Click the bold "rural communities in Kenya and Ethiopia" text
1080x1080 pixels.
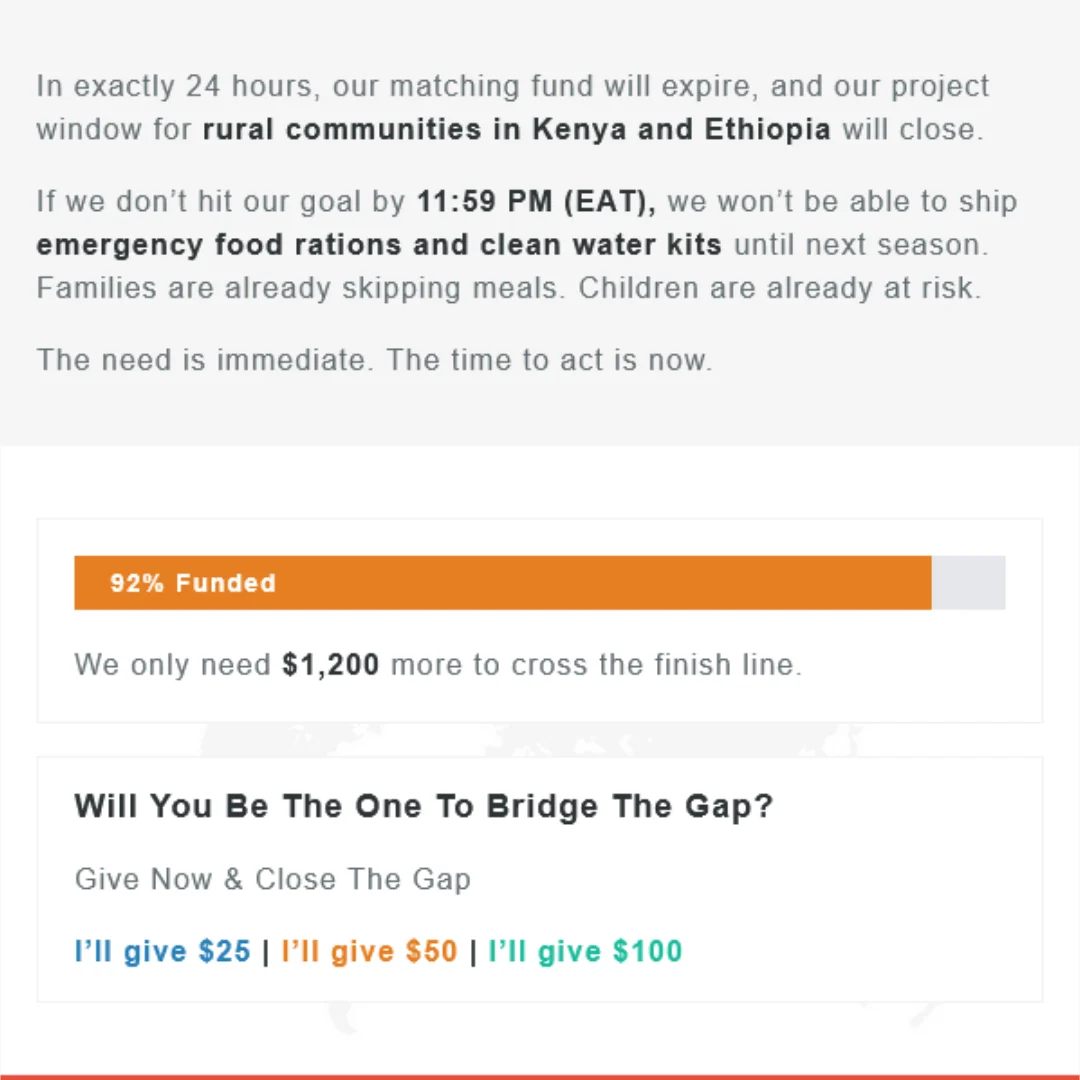point(516,130)
